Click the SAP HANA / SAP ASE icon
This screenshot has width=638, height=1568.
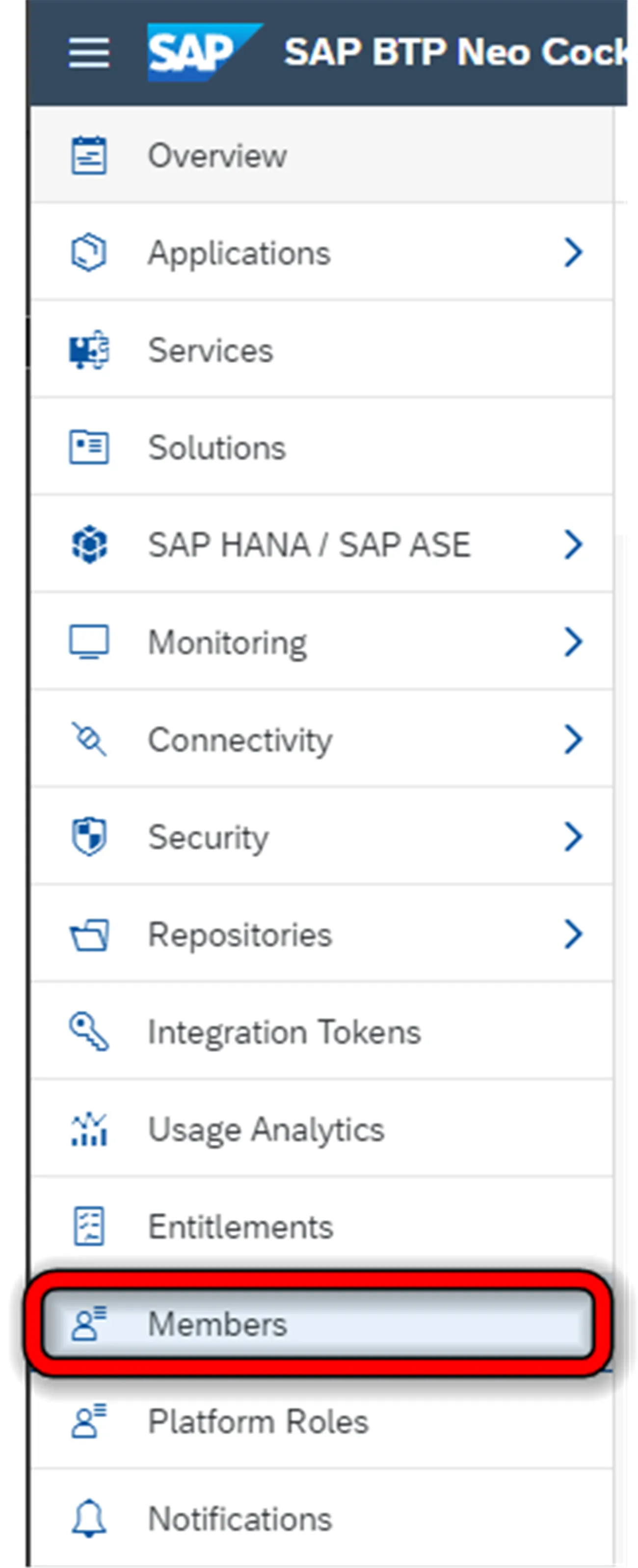89,544
